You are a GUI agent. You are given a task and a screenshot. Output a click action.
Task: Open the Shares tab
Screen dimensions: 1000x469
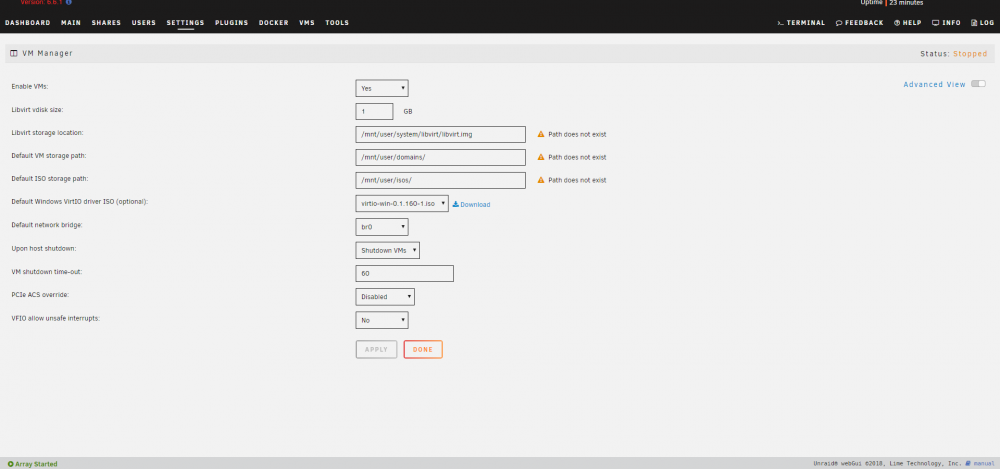point(106,23)
